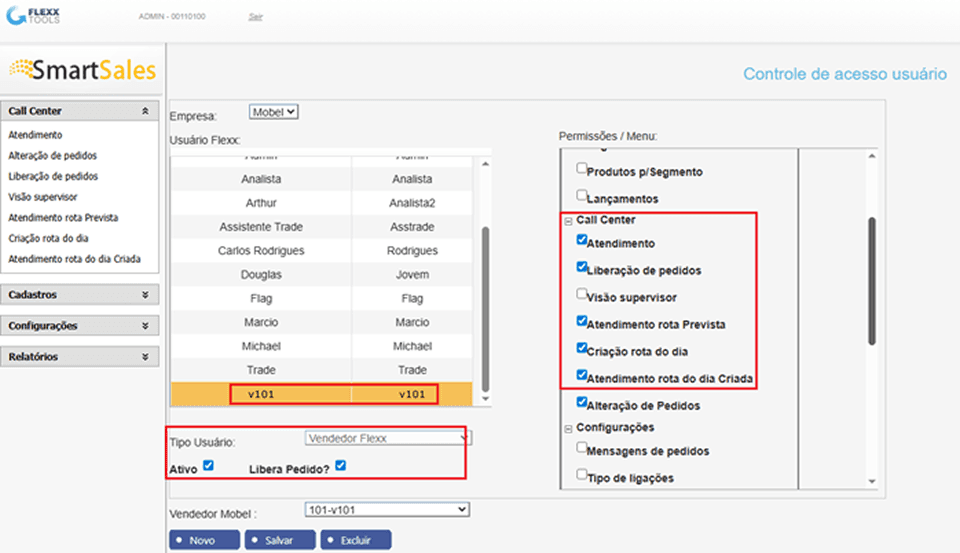Viewport: 960px width, 553px height.
Task: Open the Vendedor Mobel dropdown
Action: click(x=387, y=510)
